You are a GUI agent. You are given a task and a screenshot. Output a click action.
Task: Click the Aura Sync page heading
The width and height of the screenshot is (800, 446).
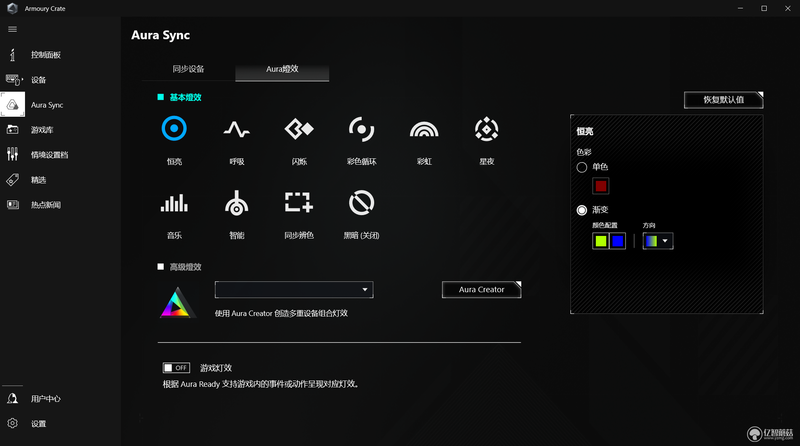tap(161, 35)
